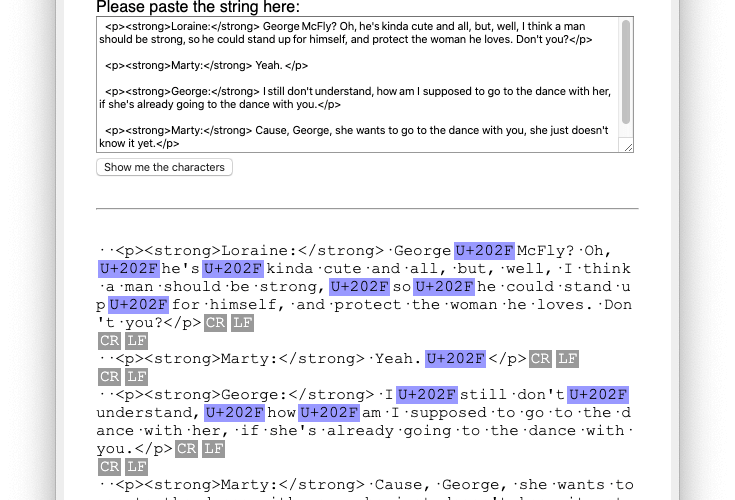Viewport: 735px width, 500px height.
Task: Click the Please paste the string here label
Action: (198, 7)
